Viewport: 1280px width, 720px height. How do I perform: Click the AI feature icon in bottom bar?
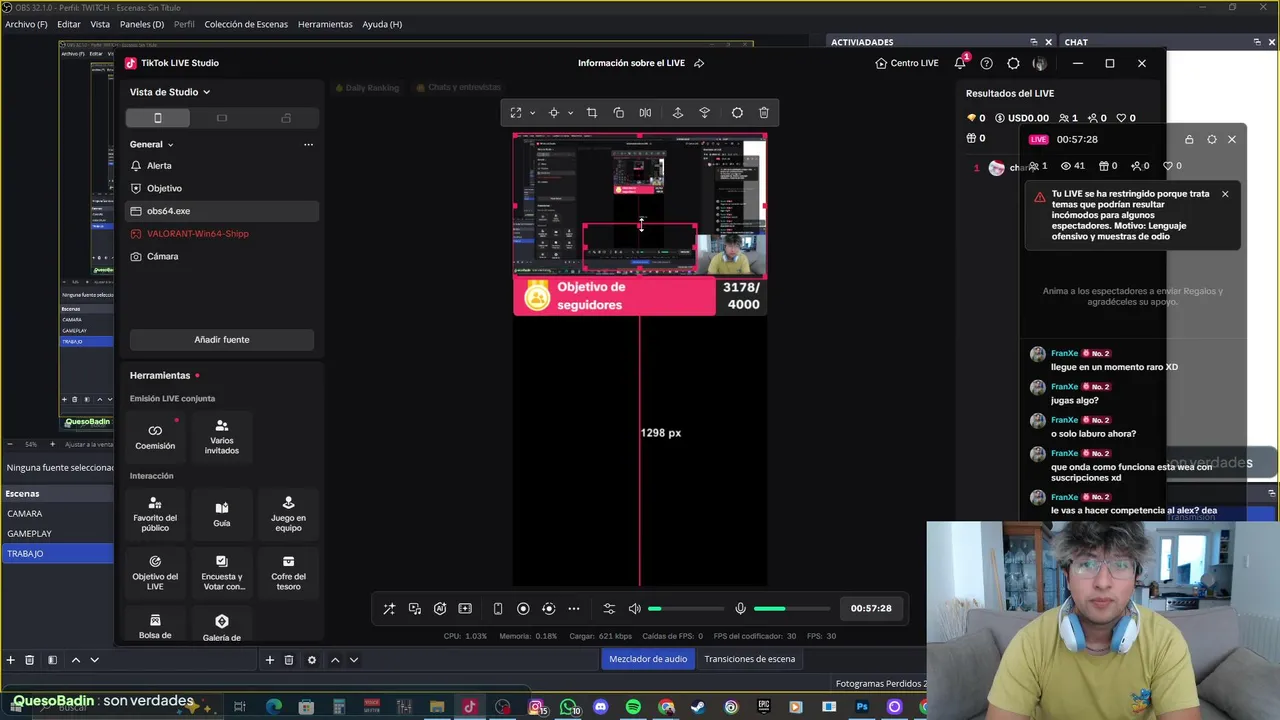pos(440,608)
